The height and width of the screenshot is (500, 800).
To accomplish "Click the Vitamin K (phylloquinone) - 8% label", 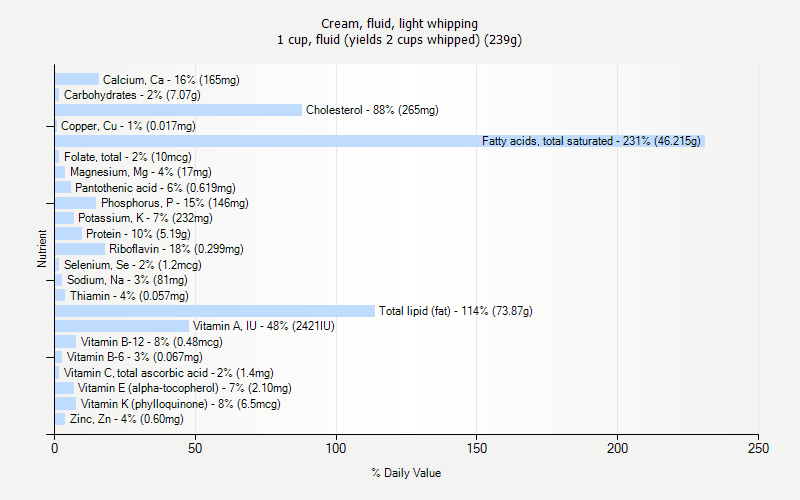I will 181,404.
